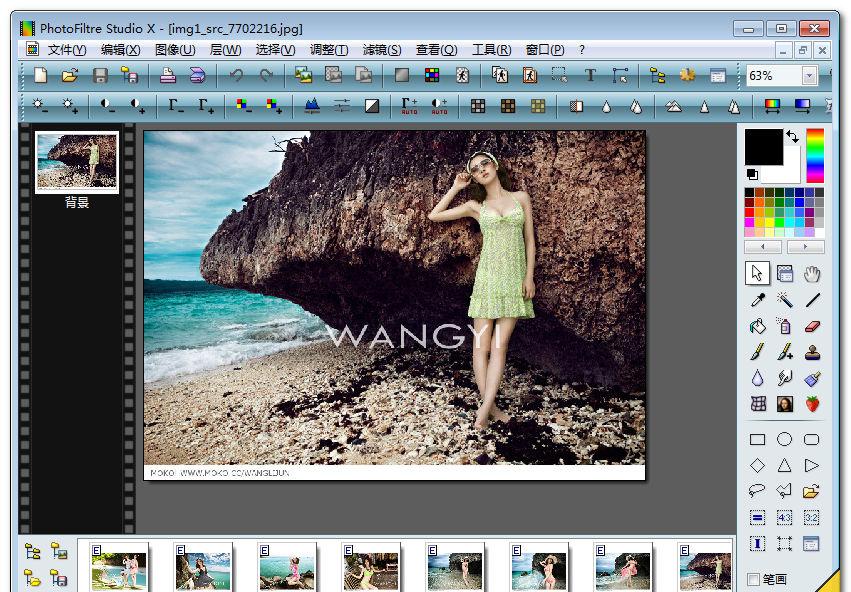Open the scanner import icon
Viewport: 851px width, 592px height.
(x=198, y=75)
